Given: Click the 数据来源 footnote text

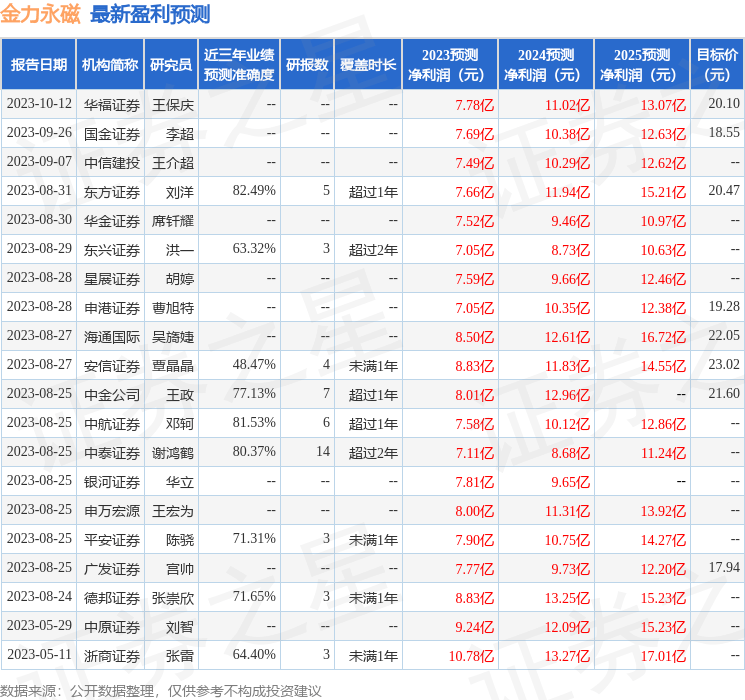Looking at the screenshot, I should (x=161, y=691).
